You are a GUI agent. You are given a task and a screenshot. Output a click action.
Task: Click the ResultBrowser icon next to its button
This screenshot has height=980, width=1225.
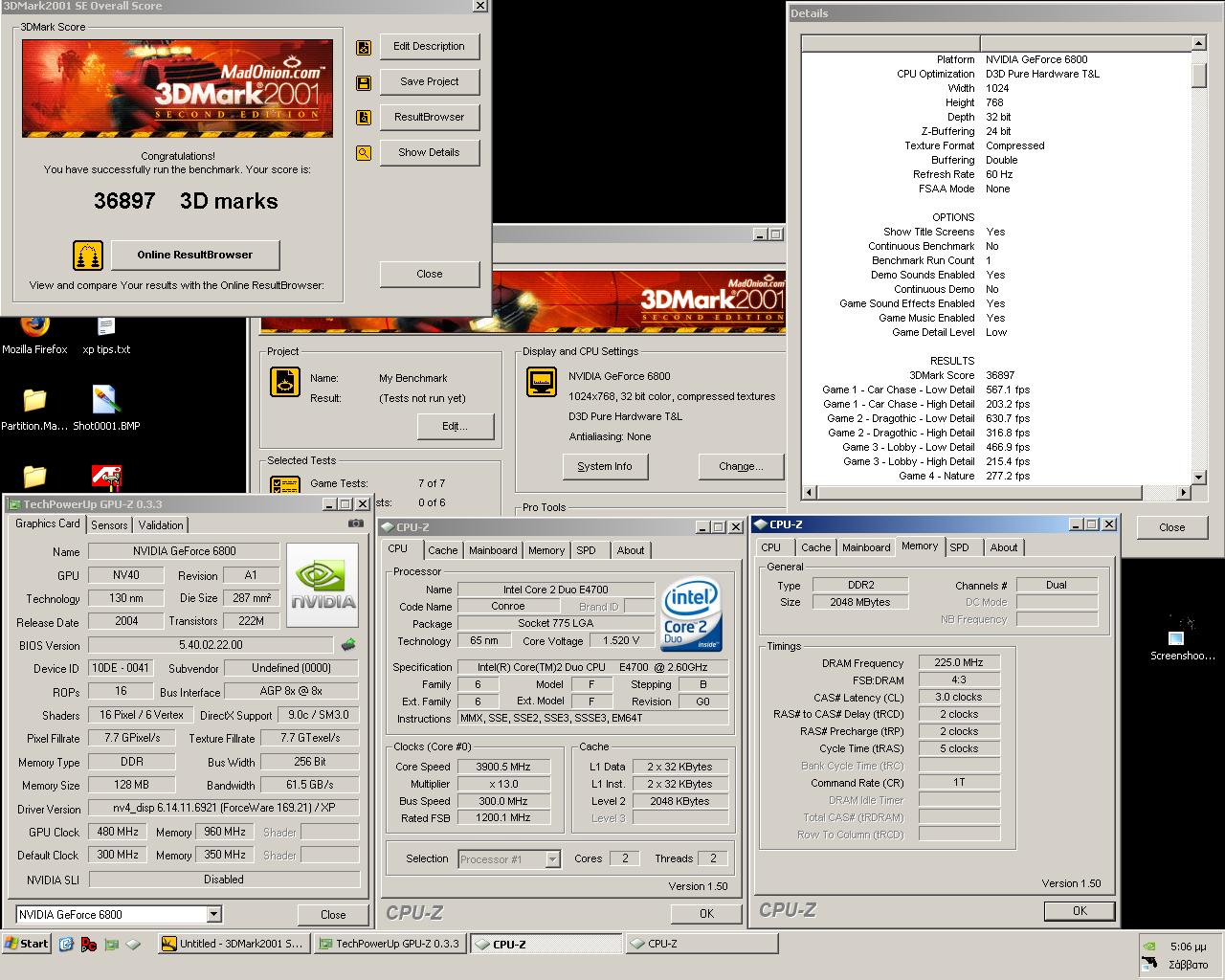pyautogui.click(x=364, y=118)
